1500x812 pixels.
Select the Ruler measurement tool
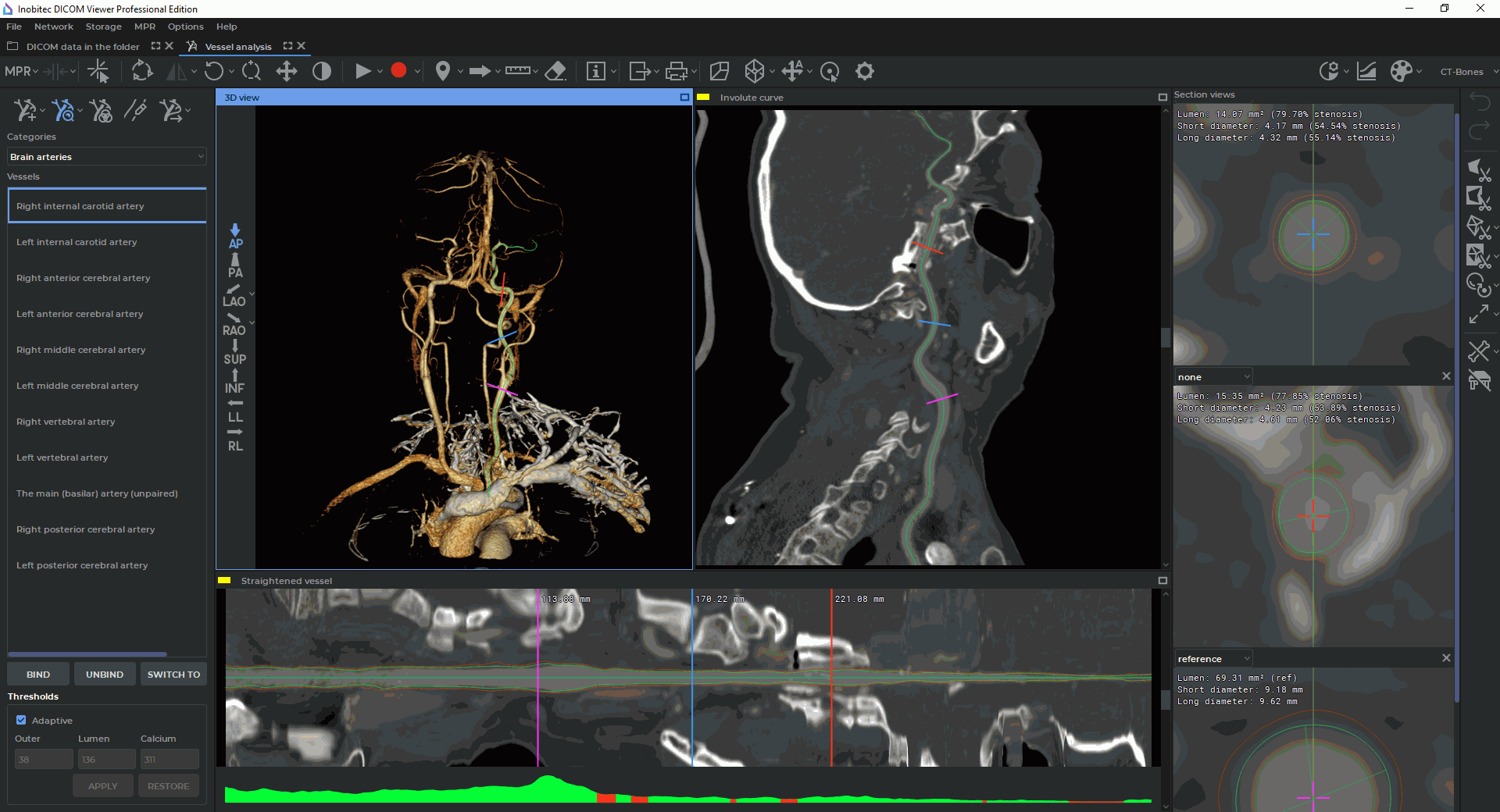point(517,70)
